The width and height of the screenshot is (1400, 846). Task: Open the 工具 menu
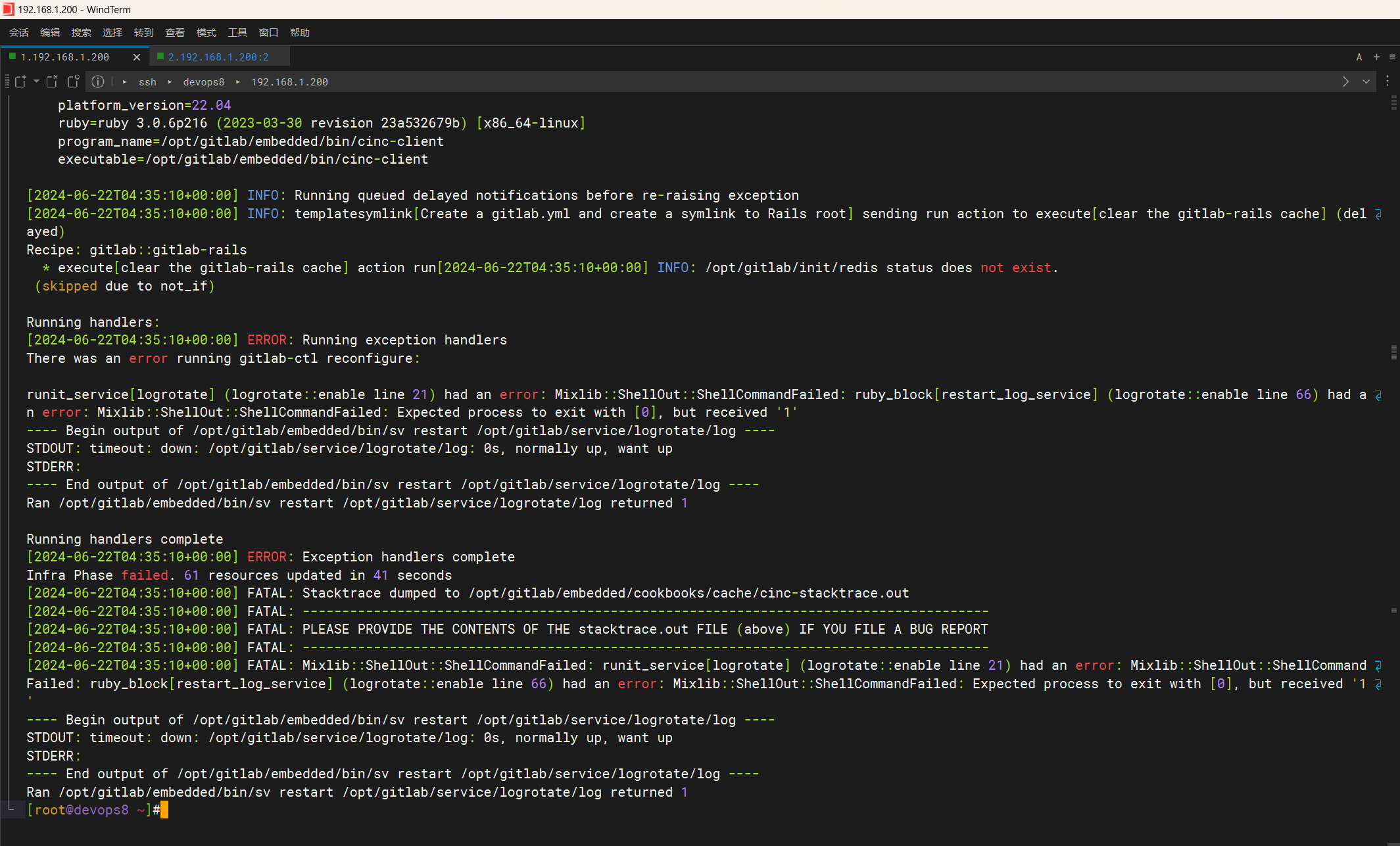(x=237, y=32)
